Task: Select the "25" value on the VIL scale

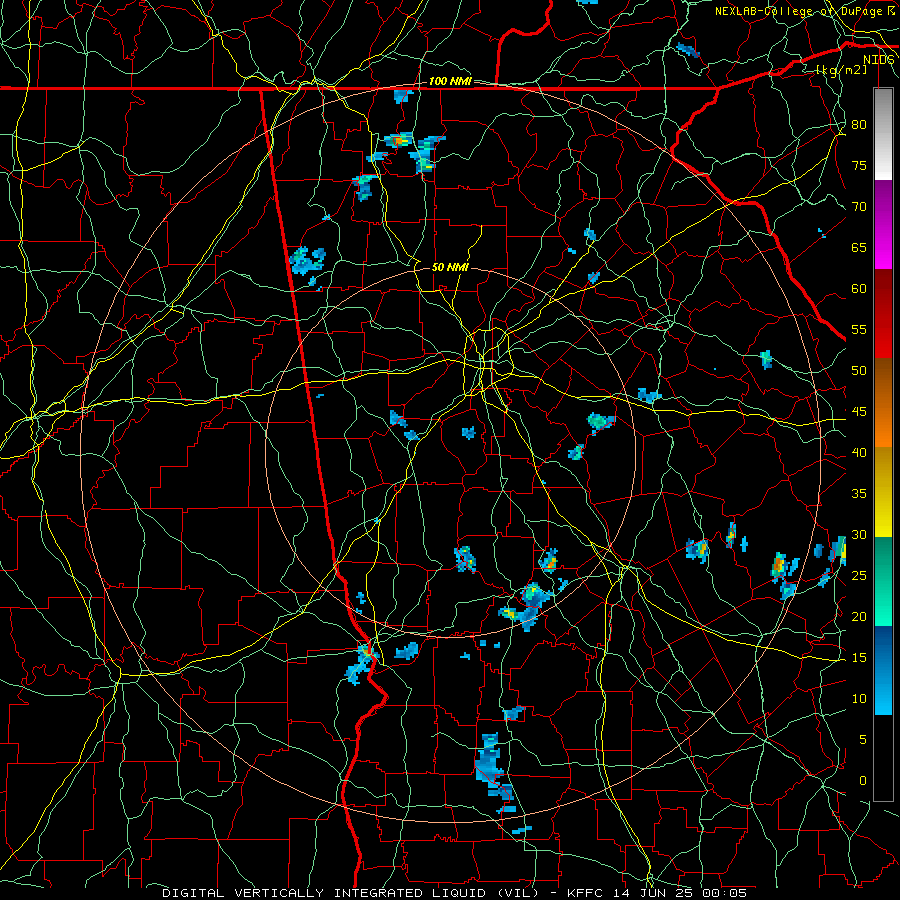Action: 859,576
